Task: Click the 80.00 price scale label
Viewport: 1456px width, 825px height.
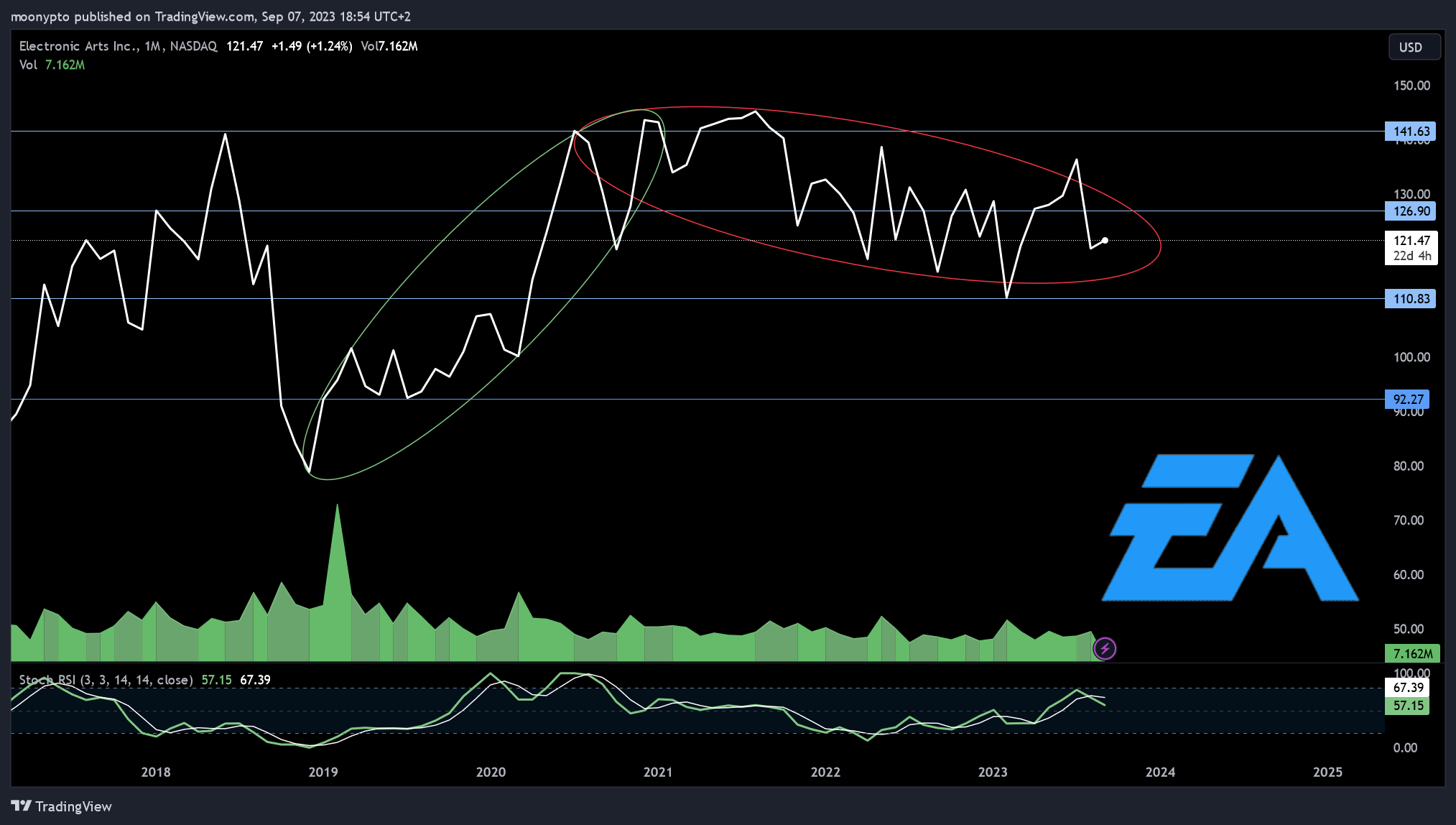Action: click(x=1409, y=466)
